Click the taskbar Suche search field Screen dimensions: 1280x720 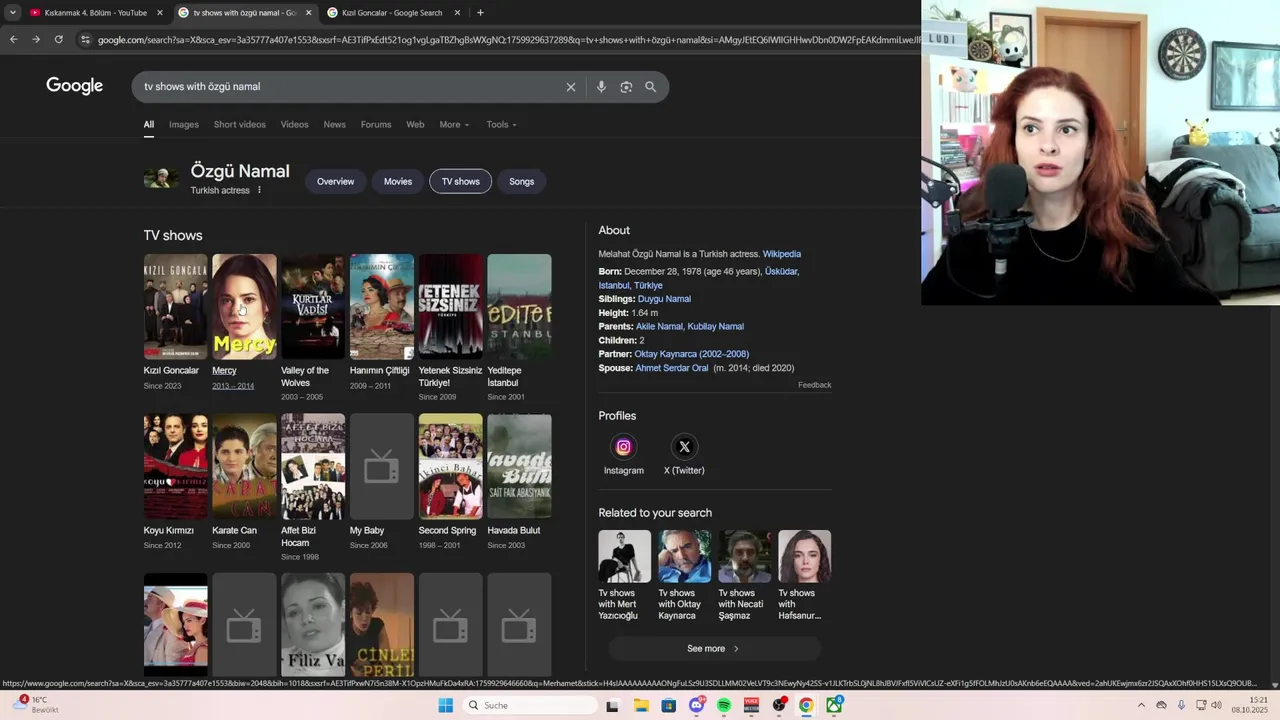coord(529,705)
